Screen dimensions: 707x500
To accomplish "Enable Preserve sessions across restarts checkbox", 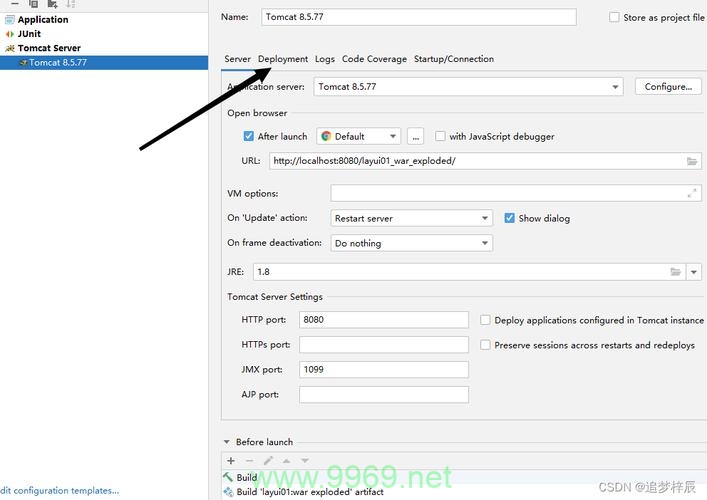I will pyautogui.click(x=485, y=345).
